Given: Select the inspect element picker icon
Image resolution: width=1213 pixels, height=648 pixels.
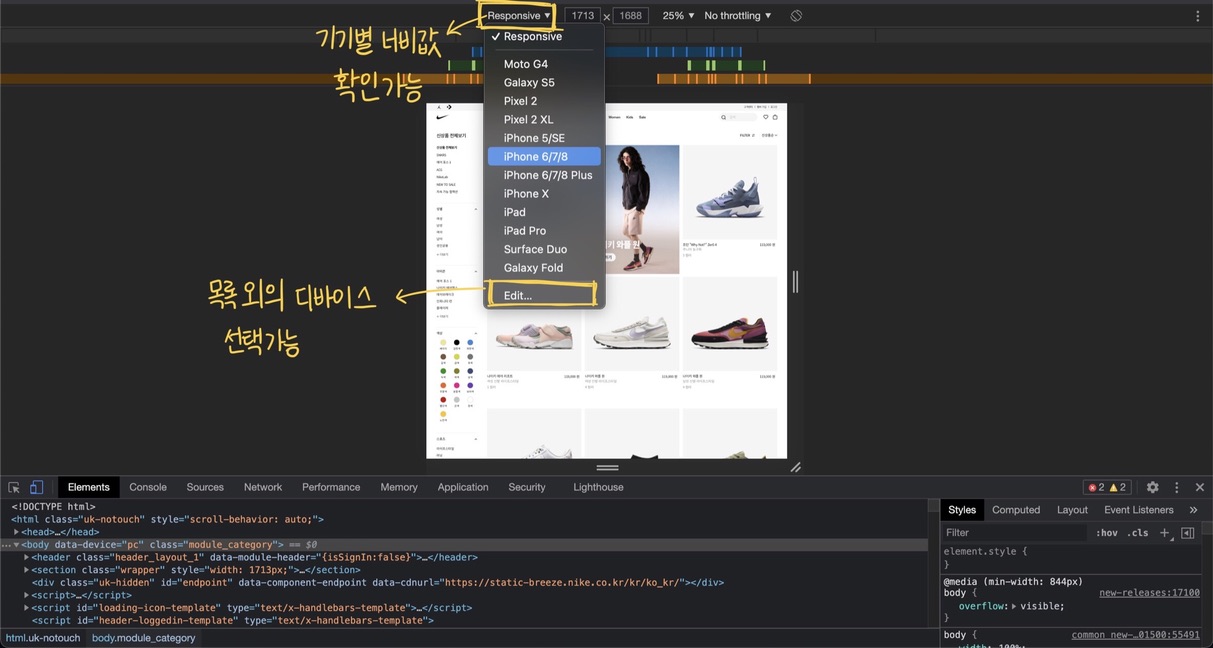Looking at the screenshot, I should (14, 487).
